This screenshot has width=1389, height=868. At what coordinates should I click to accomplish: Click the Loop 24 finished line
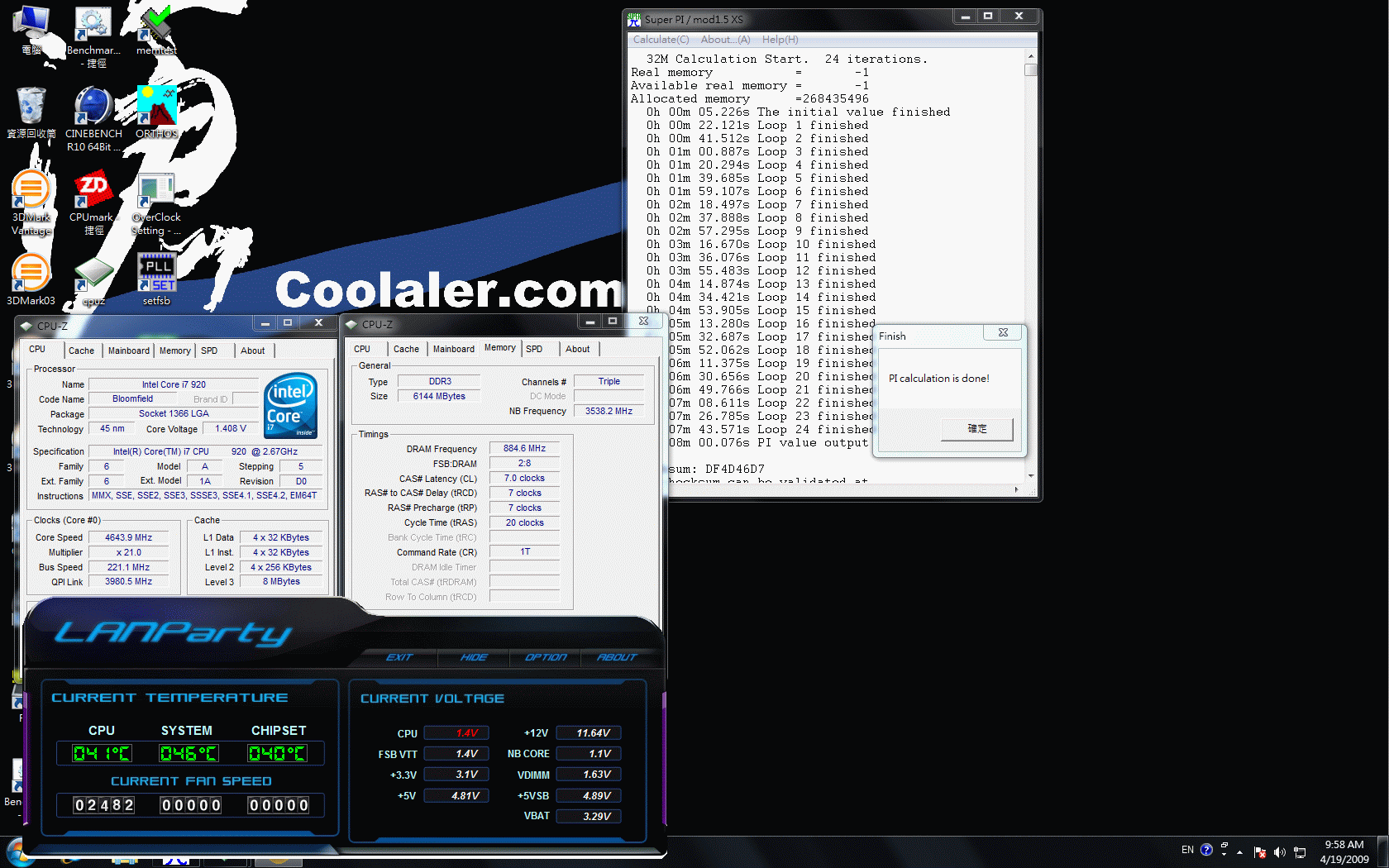[x=771, y=430]
